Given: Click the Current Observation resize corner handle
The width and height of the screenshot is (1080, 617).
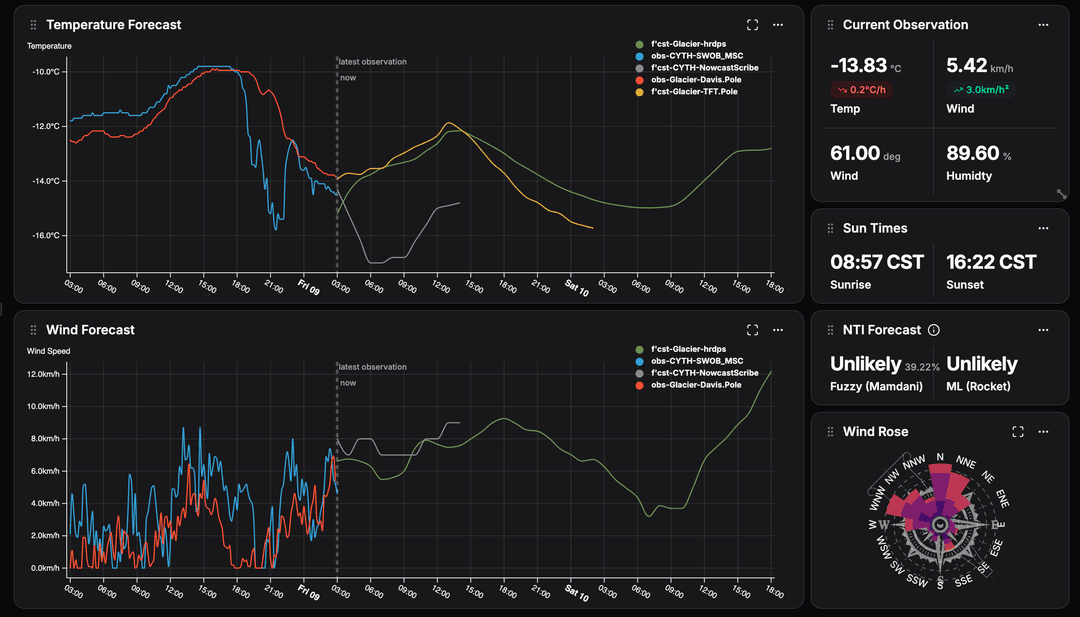Looking at the screenshot, I should (1061, 194).
